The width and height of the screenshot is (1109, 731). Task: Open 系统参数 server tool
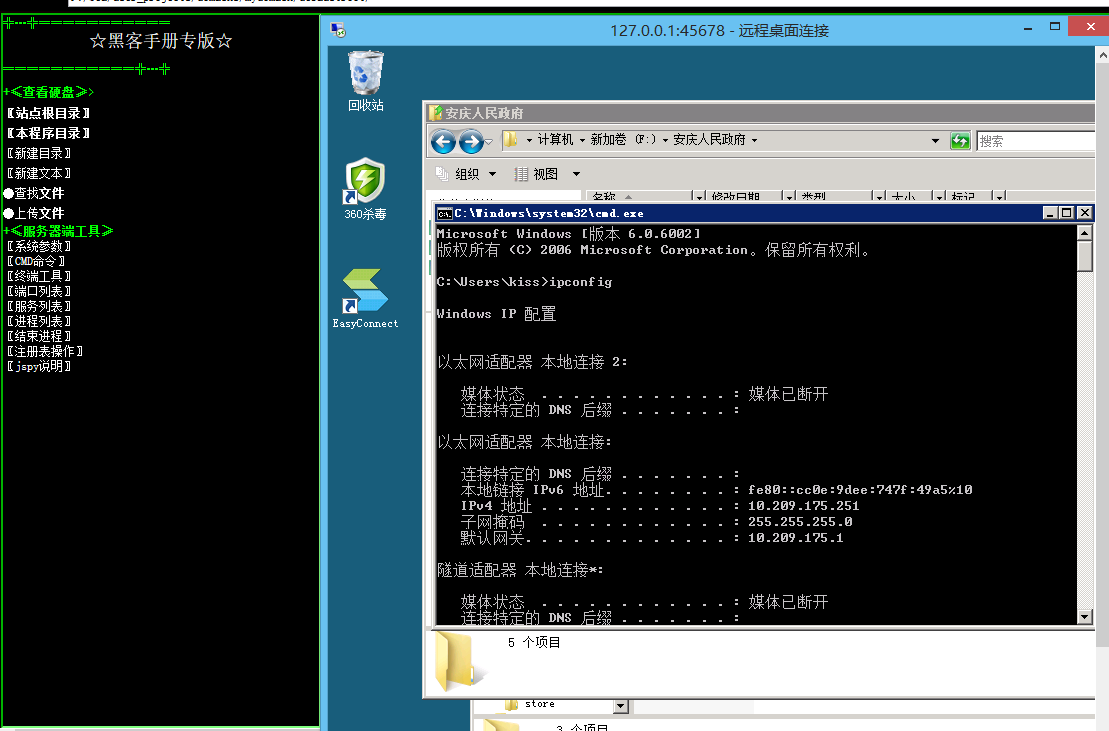(x=39, y=246)
